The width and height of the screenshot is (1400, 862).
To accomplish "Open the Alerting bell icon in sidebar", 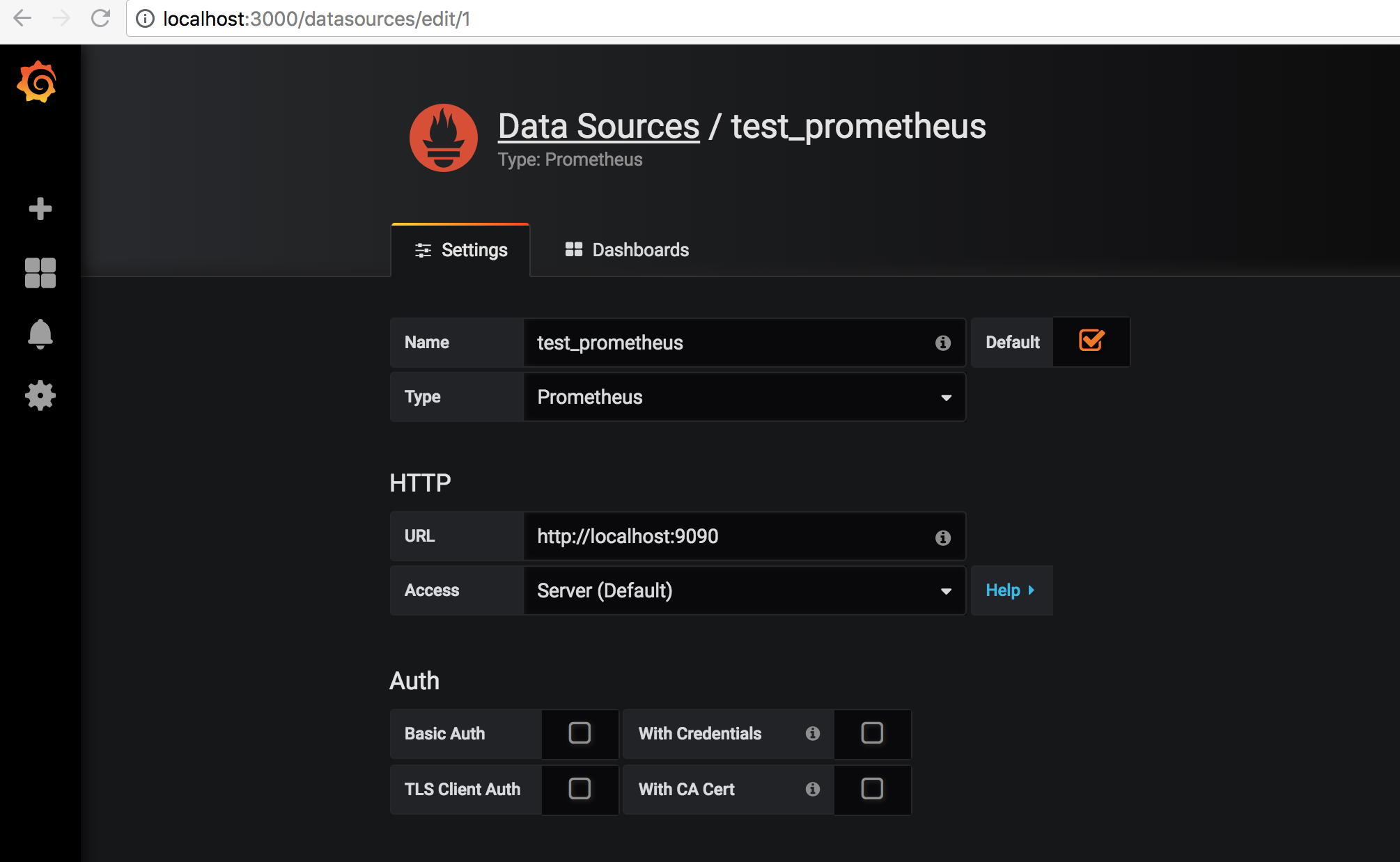I will click(40, 334).
